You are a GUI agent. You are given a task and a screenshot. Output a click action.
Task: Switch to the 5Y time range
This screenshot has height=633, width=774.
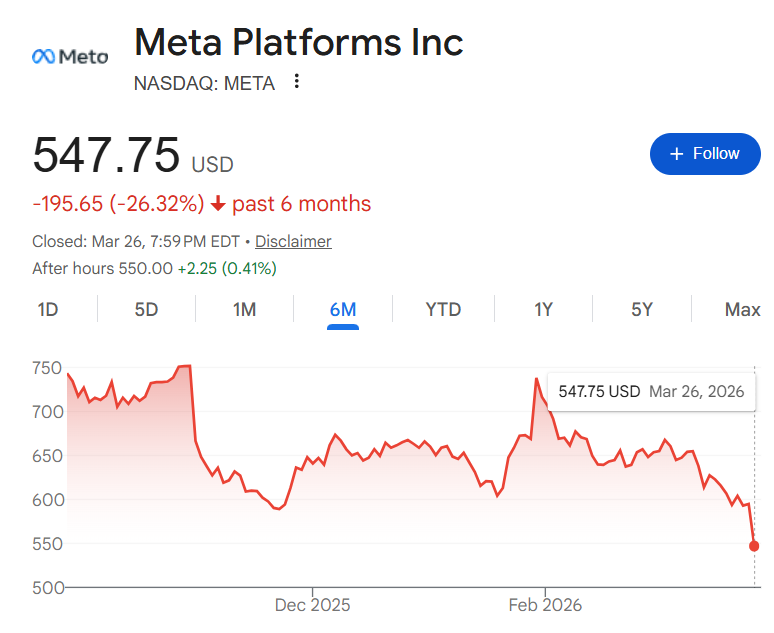coord(642,310)
